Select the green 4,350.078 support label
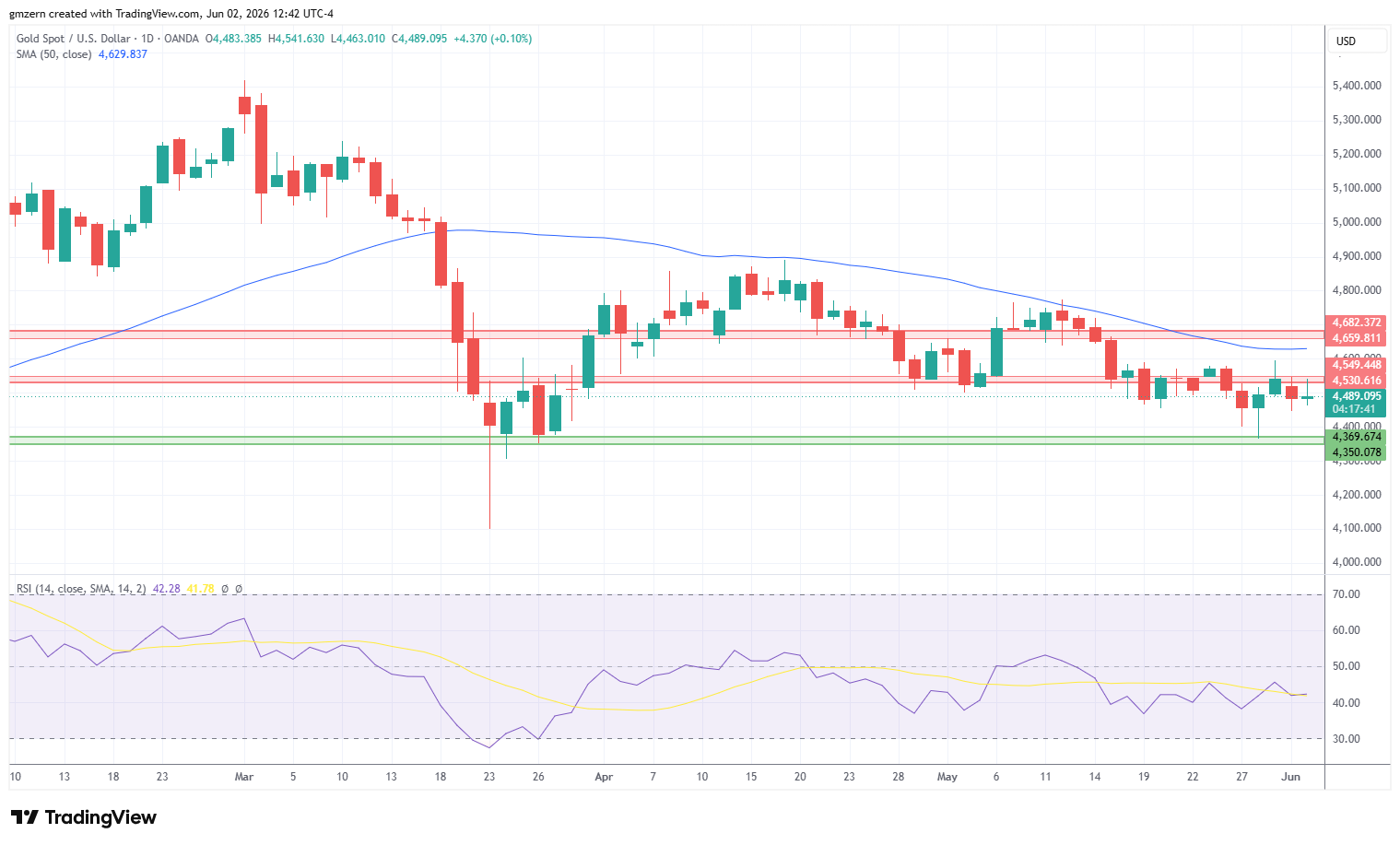The width and height of the screenshot is (1400, 845). point(1356,452)
